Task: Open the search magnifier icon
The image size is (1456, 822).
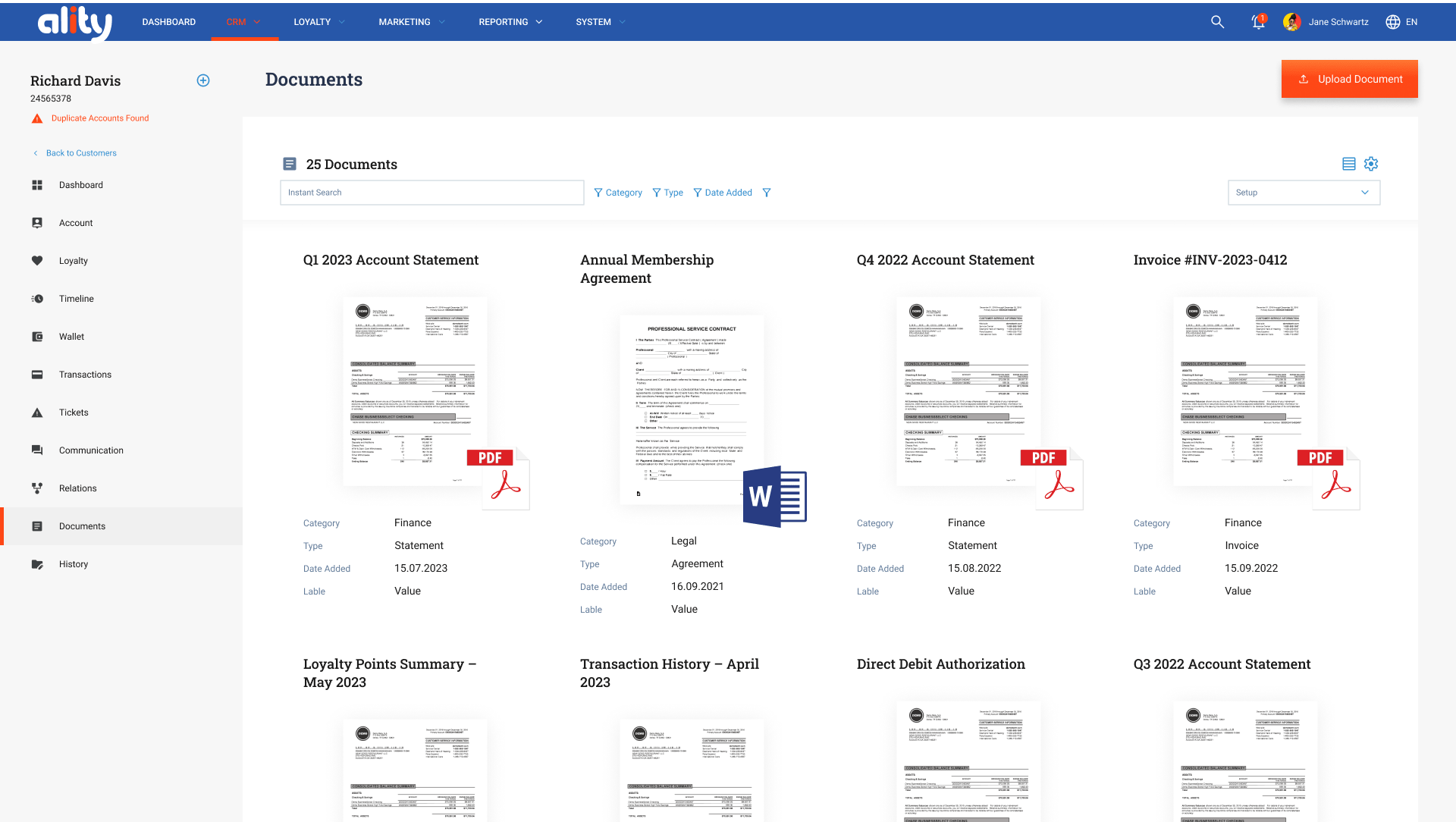Action: click(1217, 22)
